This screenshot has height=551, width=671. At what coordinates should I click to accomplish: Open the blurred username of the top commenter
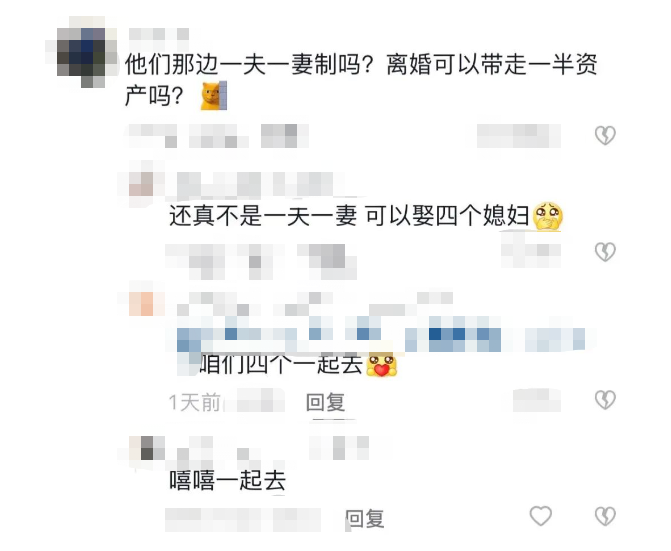point(159,34)
